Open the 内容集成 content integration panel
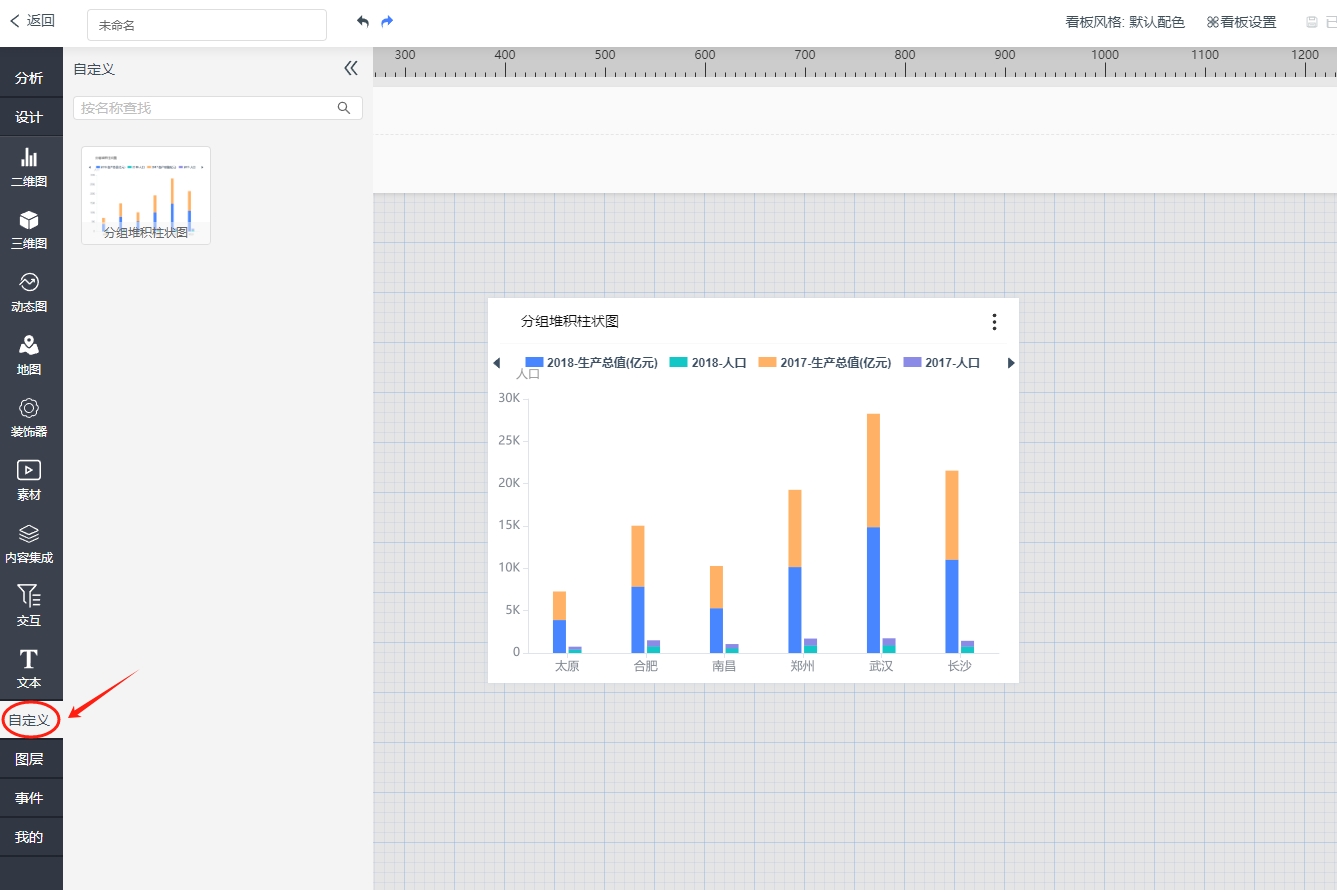 [x=29, y=542]
